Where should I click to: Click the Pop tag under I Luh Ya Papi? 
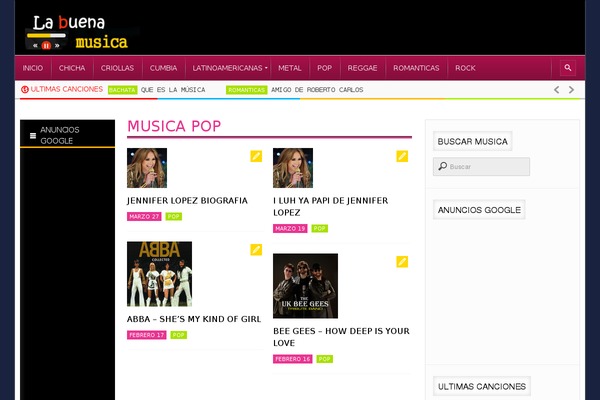point(320,229)
